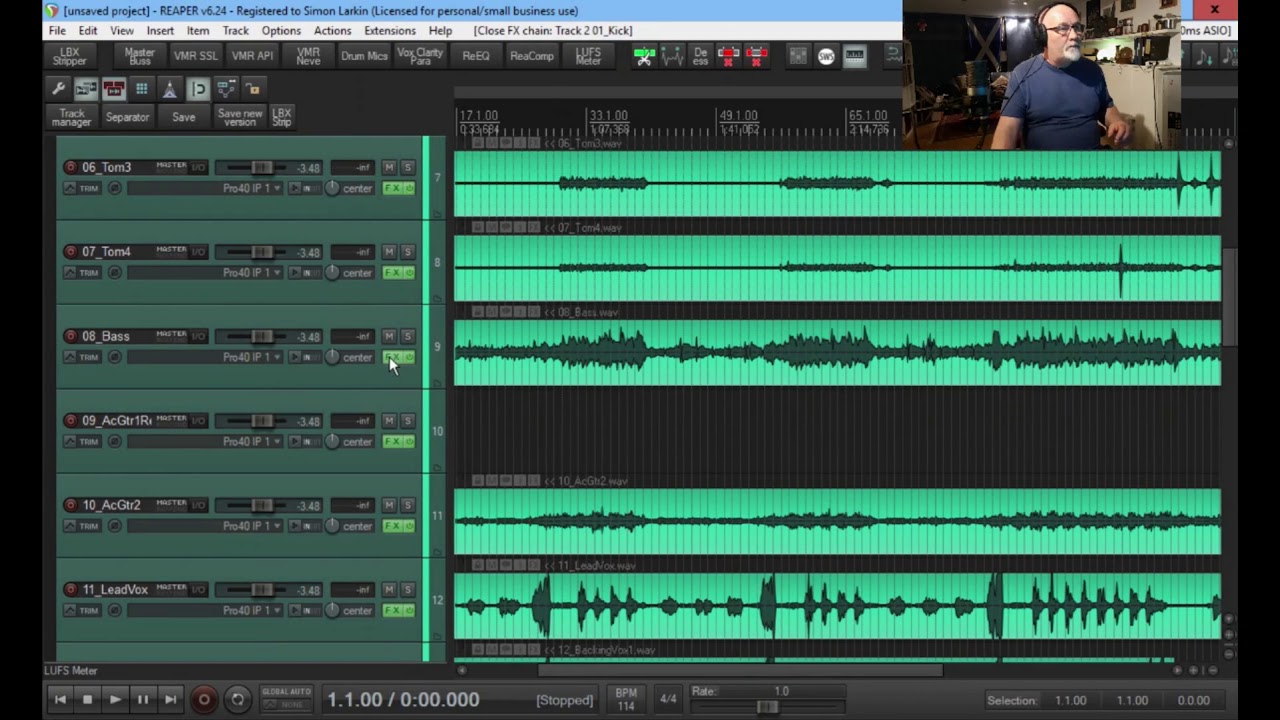This screenshot has width=1280, height=720.
Task: Open I/O routing for 11_LeadVox track
Action: 198,589
